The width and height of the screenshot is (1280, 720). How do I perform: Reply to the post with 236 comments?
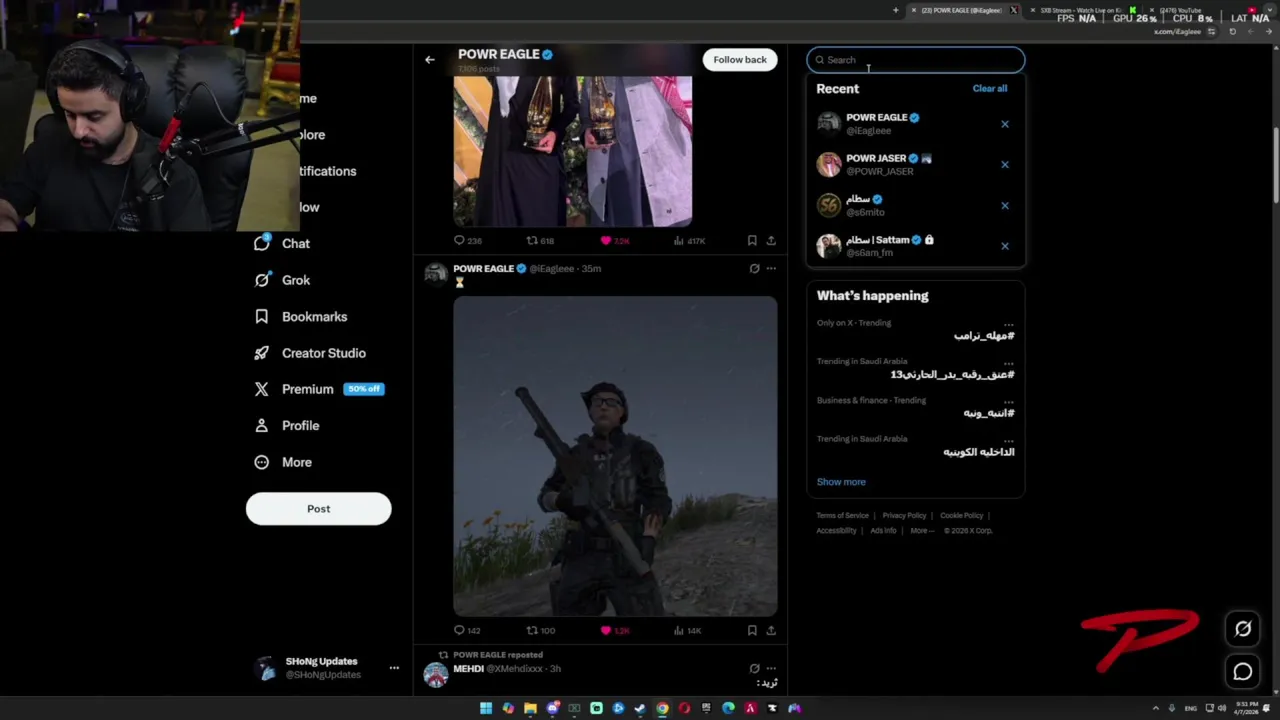tap(467, 240)
